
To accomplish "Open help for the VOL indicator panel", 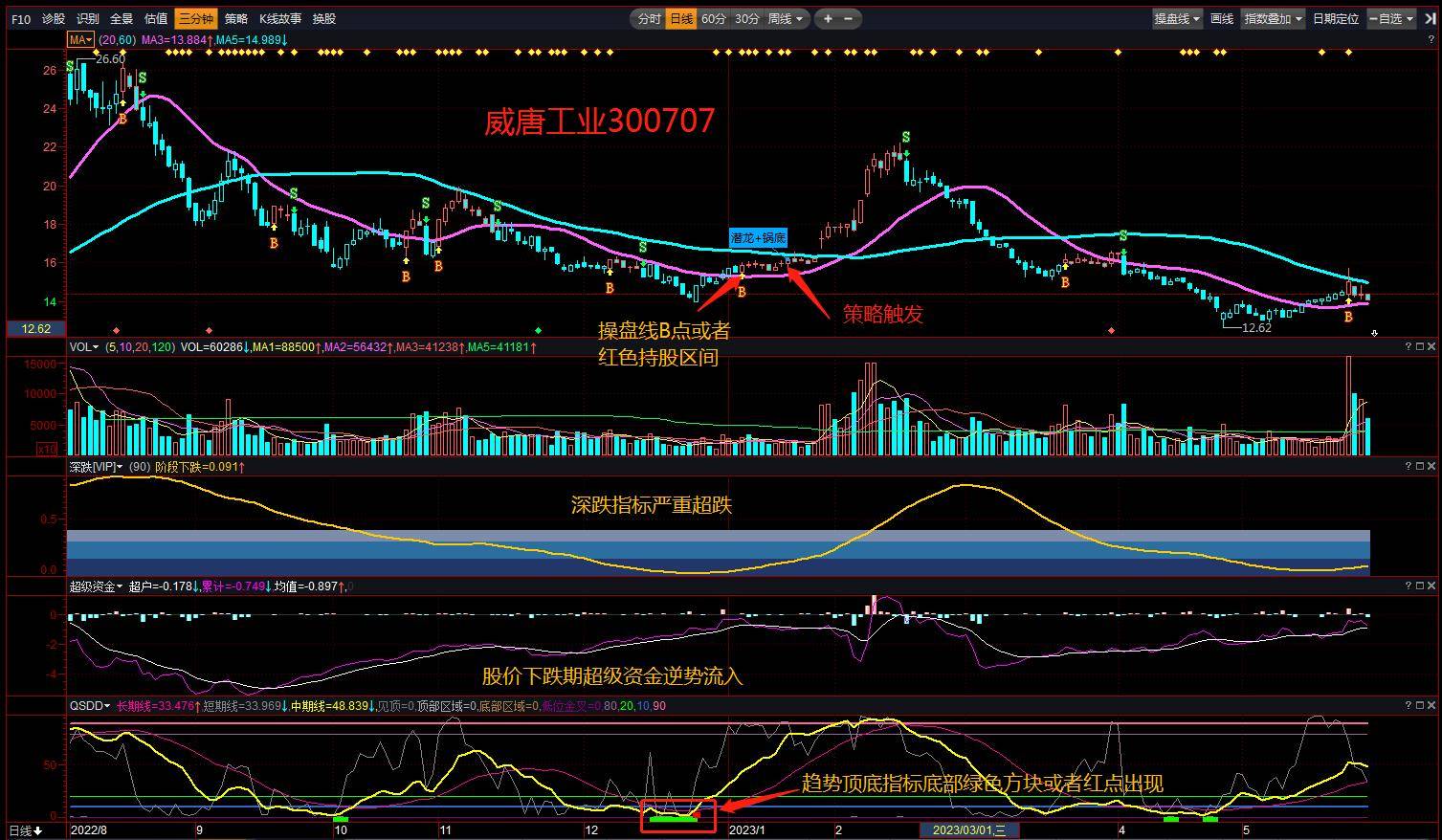I will coord(1409,346).
